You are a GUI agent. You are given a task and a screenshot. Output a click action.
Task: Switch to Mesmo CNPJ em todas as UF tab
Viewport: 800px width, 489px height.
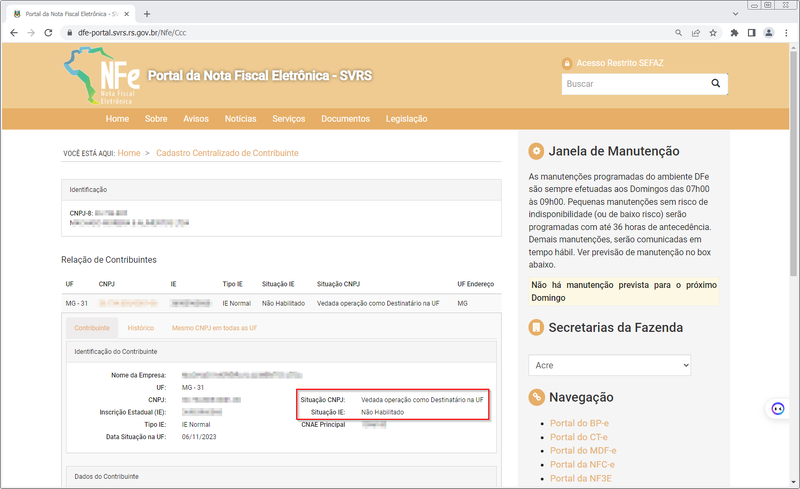[214, 328]
